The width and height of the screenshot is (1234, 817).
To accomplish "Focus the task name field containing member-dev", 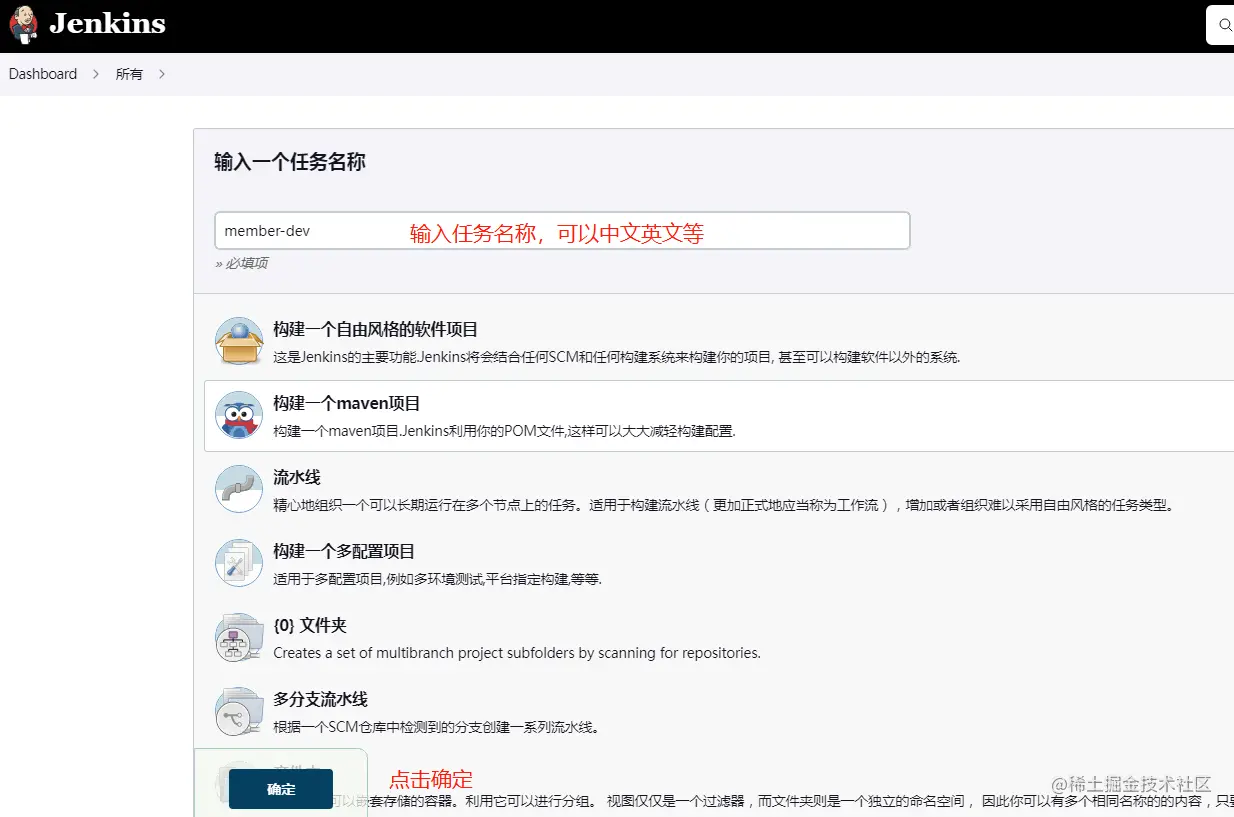I will coord(562,230).
